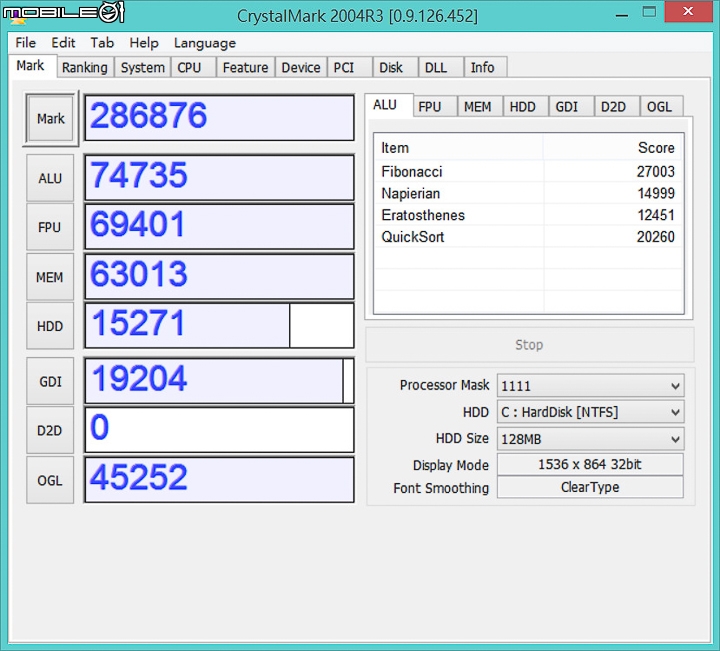This screenshot has height=651, width=720.
Task: Open the Help menu
Action: 144,43
